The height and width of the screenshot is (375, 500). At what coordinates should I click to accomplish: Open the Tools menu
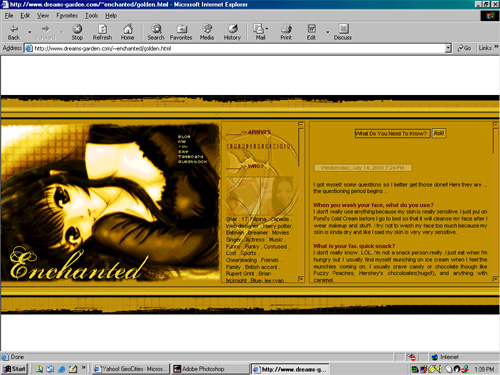point(91,16)
